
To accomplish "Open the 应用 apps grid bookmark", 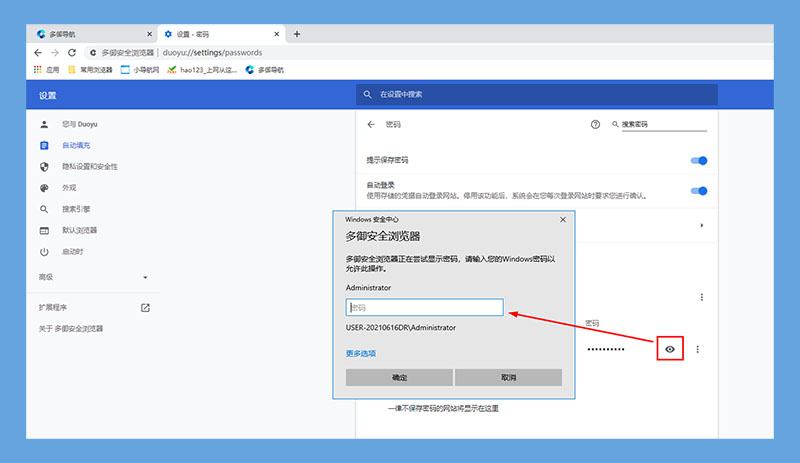I will click(46, 70).
